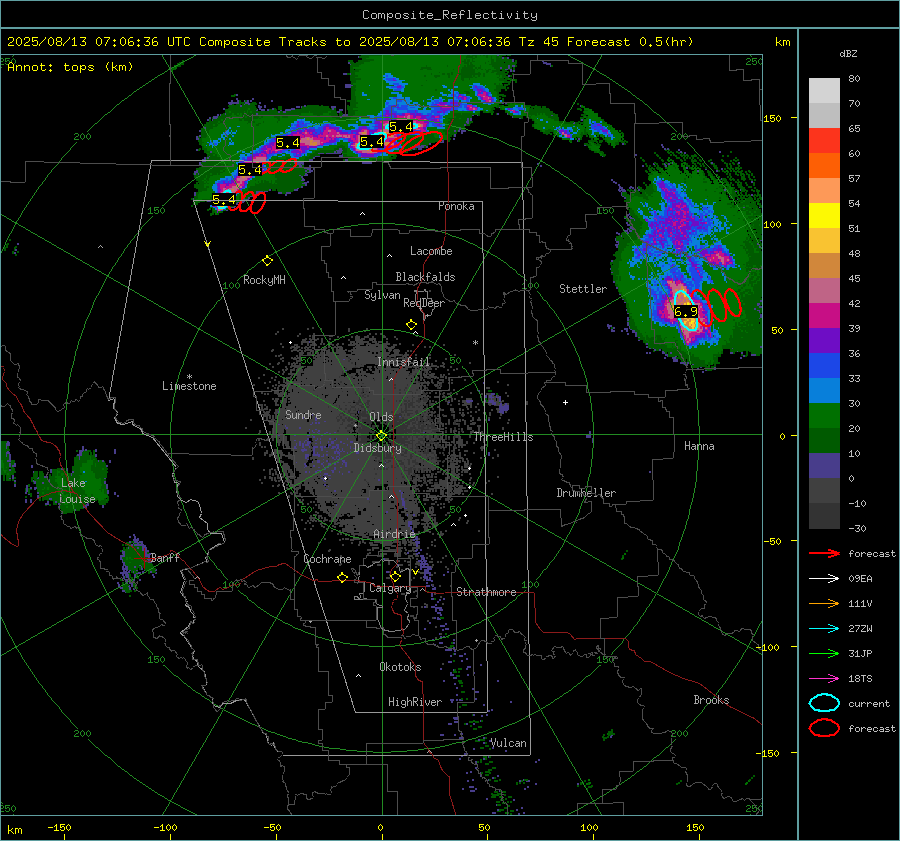Click the Limestone map label
Viewport: 900px width, 841px height.
click(189, 386)
